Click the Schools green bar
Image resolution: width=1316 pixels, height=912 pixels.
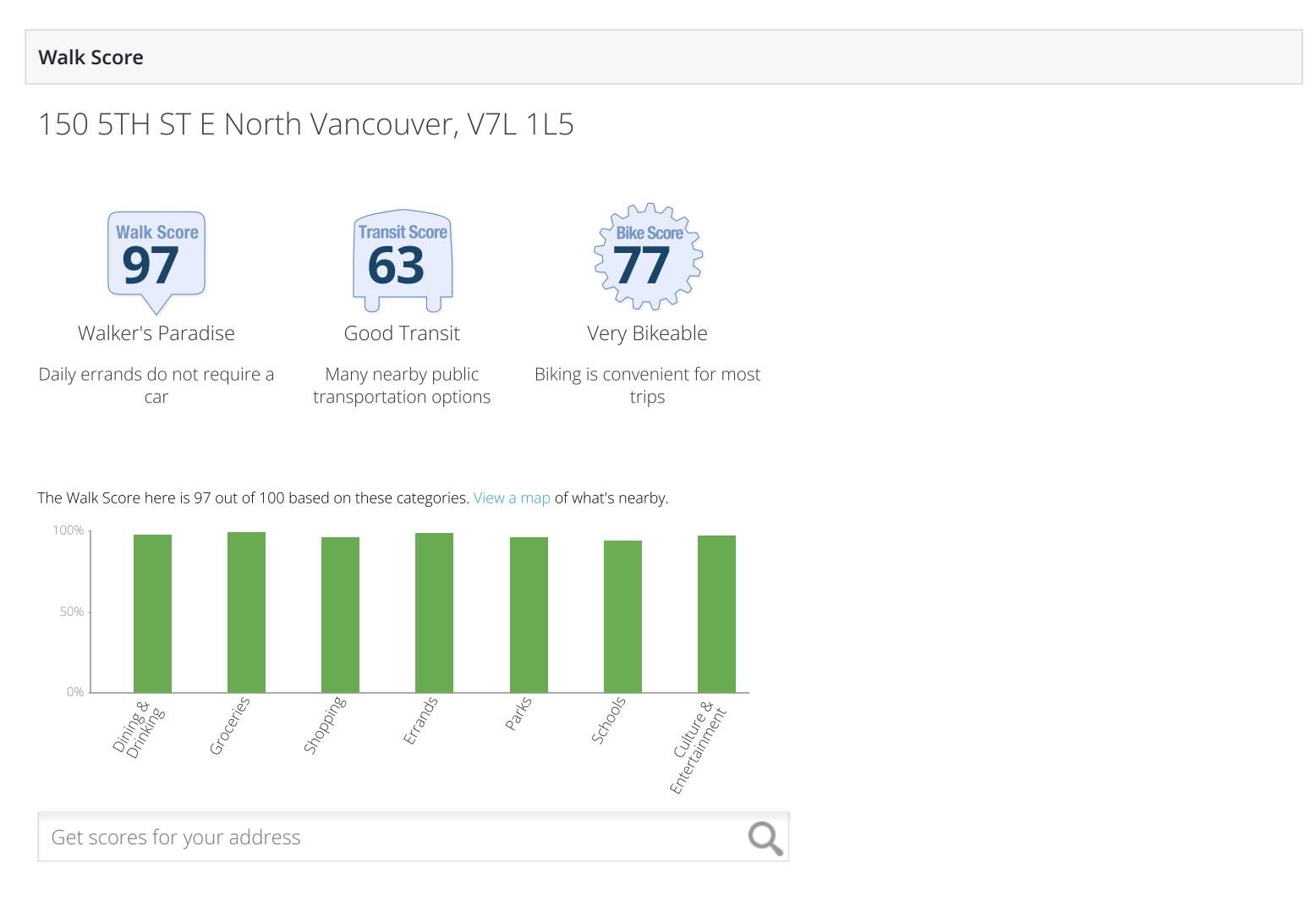(622, 616)
